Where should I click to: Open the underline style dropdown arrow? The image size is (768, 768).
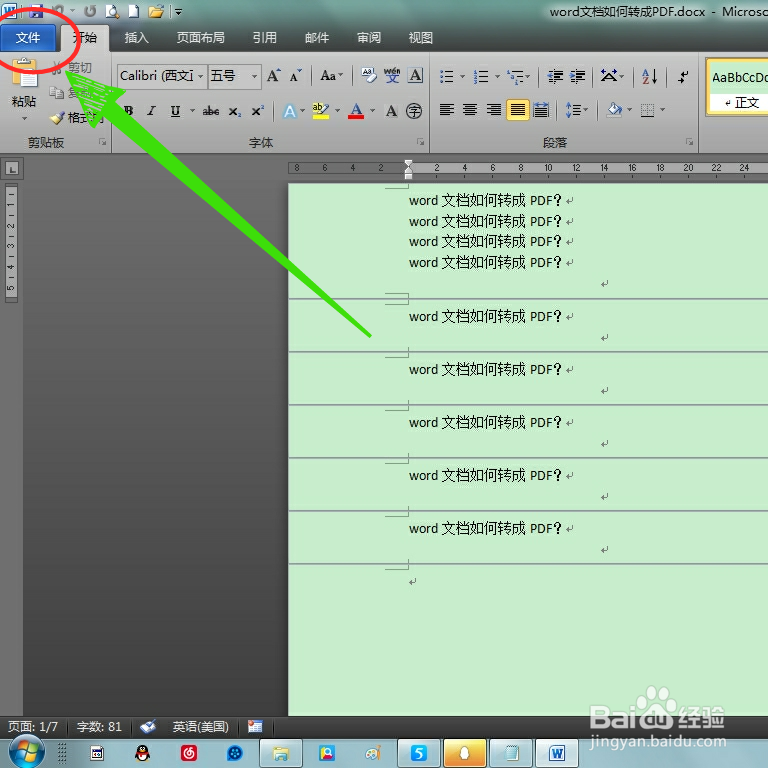(x=192, y=111)
